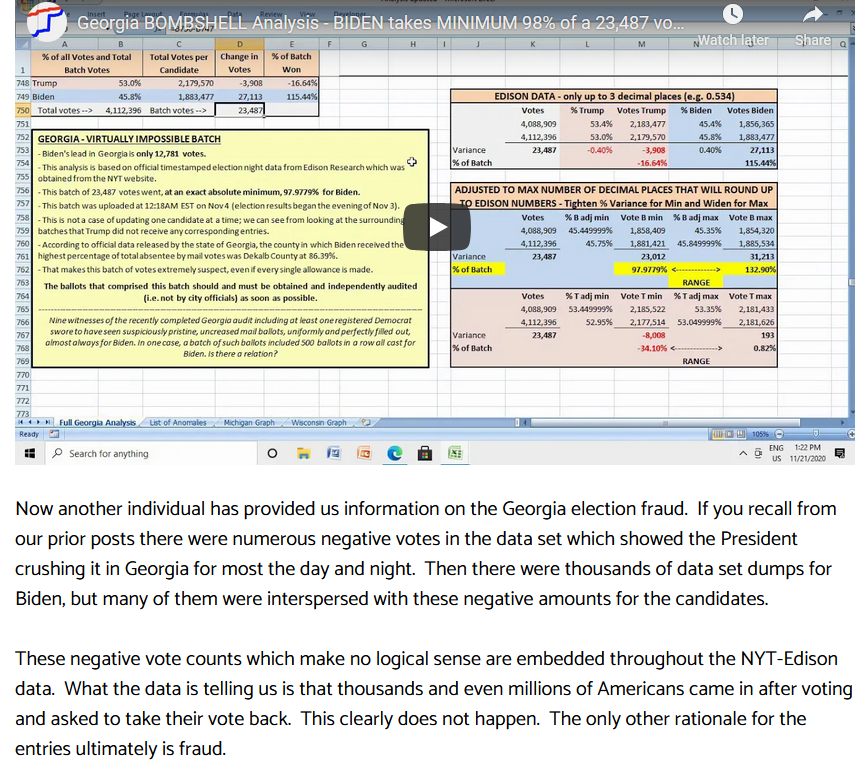Viewport: 855px width, 774px height.
Task: Expand the hidden system tray icons chevron
Action: (743, 454)
